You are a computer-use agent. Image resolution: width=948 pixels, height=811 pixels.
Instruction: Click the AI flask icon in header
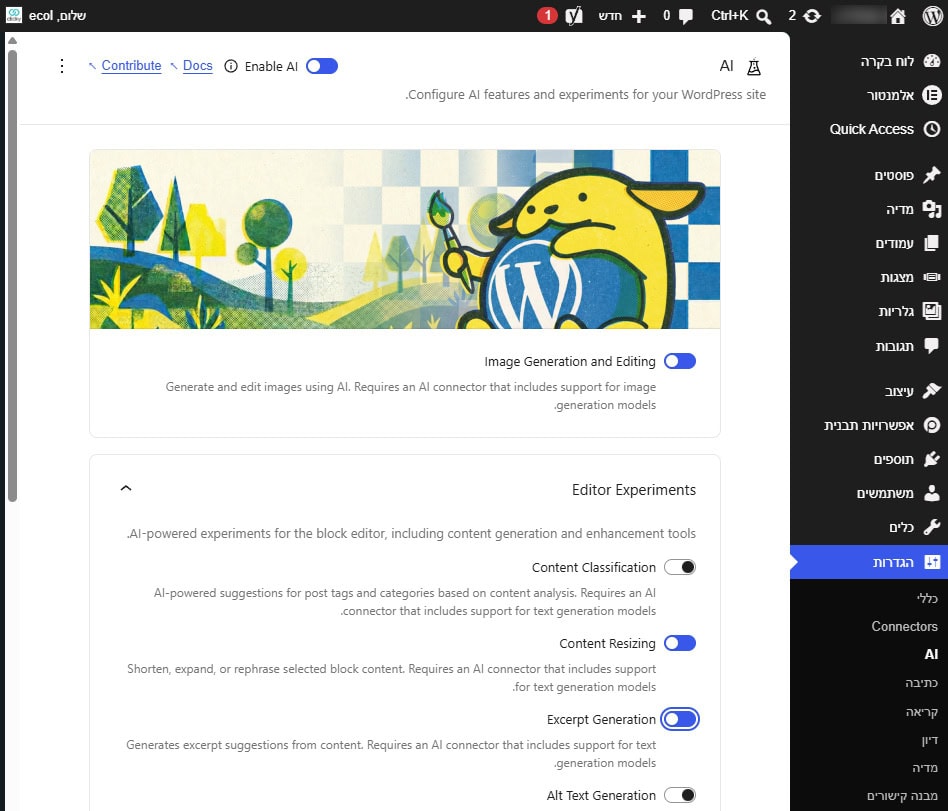coord(753,67)
